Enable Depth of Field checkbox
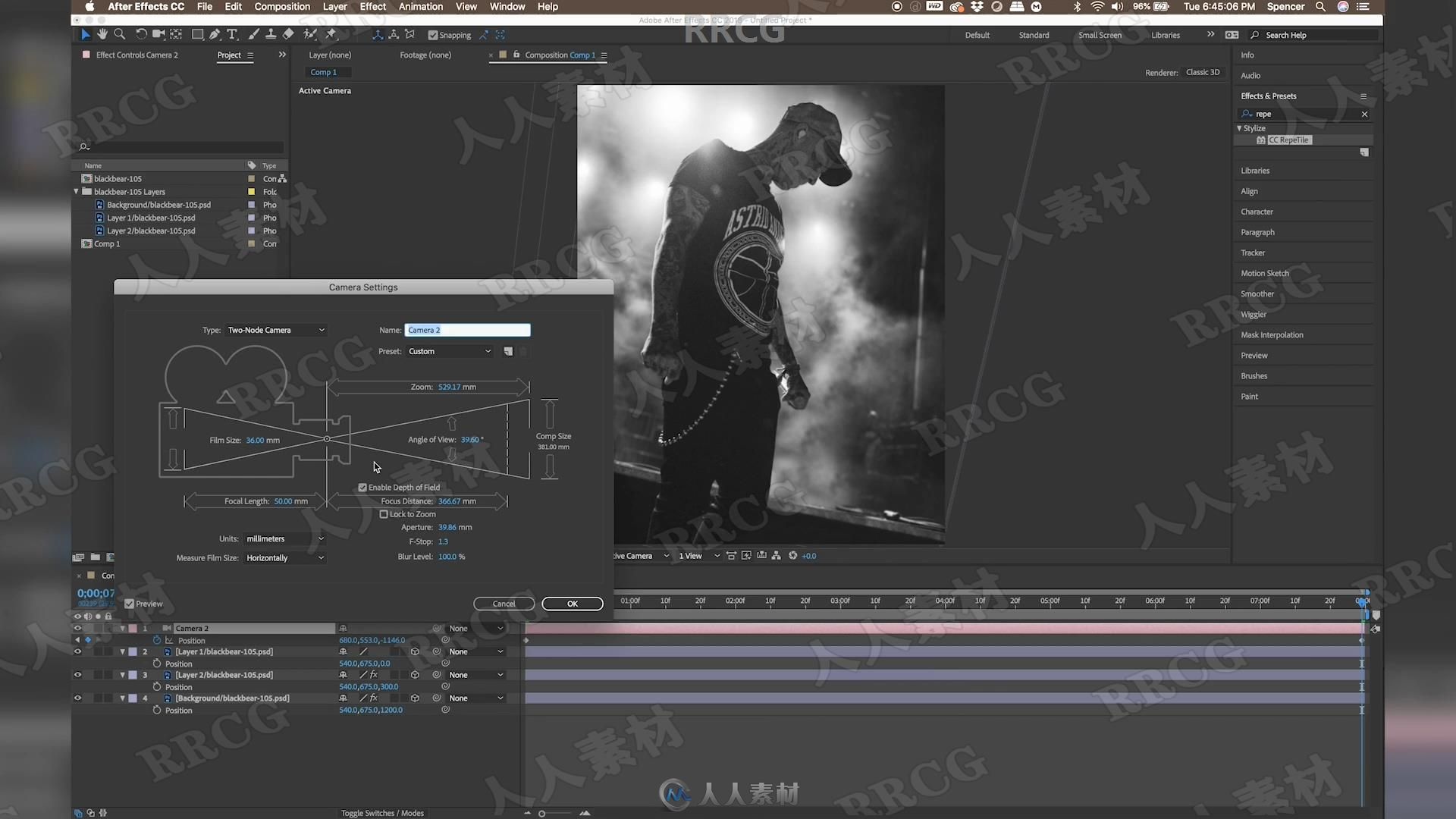Screen dimensions: 1456x819 click(363, 487)
